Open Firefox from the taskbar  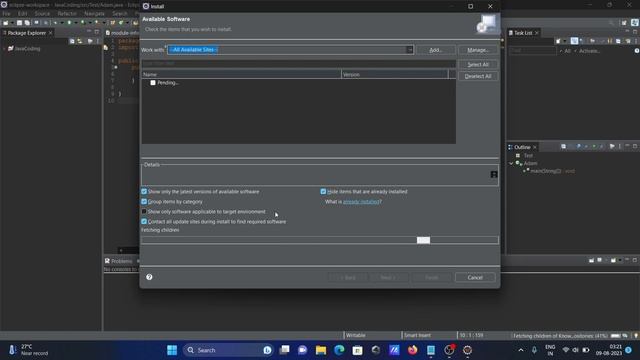(x=412, y=350)
